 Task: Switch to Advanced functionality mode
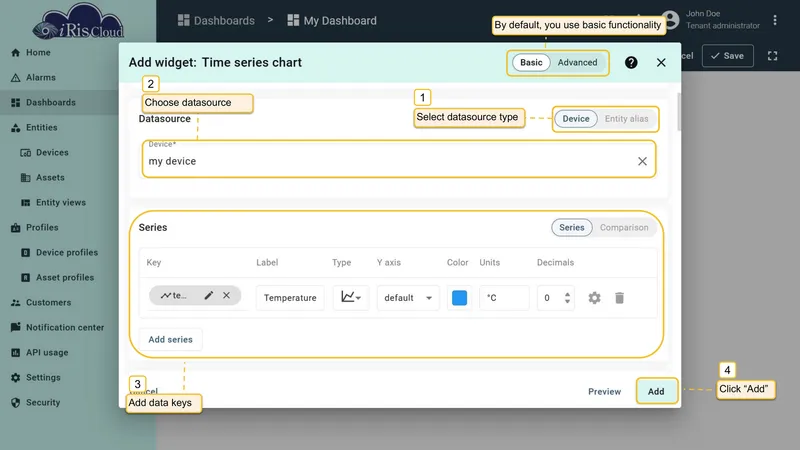577,62
